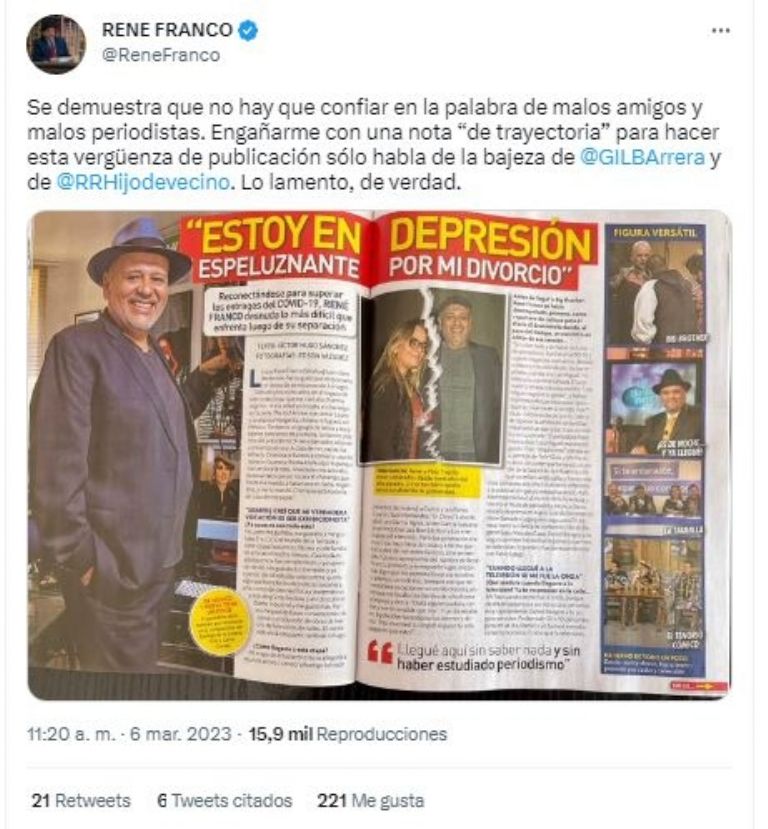Screen dimensions: 768x829
Task: Open the 11:20 a. m. timestamp
Action: tap(71, 734)
